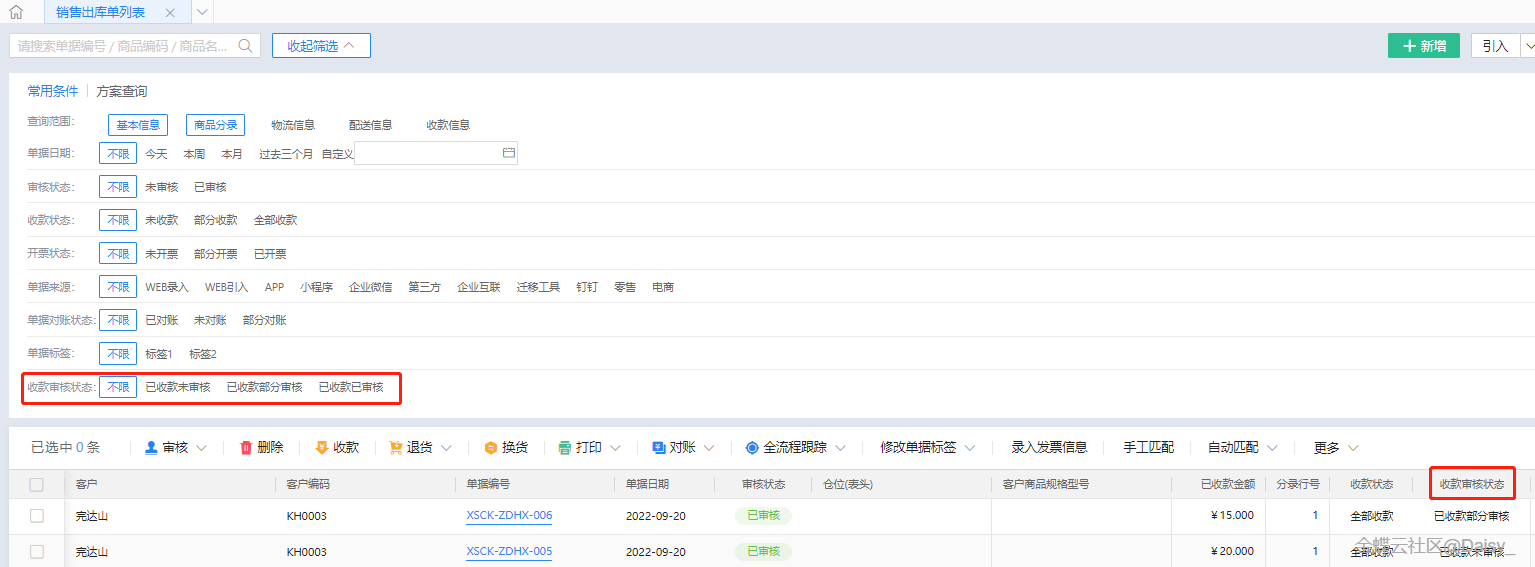The image size is (1535, 567).
Task: Filter 单据对账状态 by 已对账
Action: 162,320
